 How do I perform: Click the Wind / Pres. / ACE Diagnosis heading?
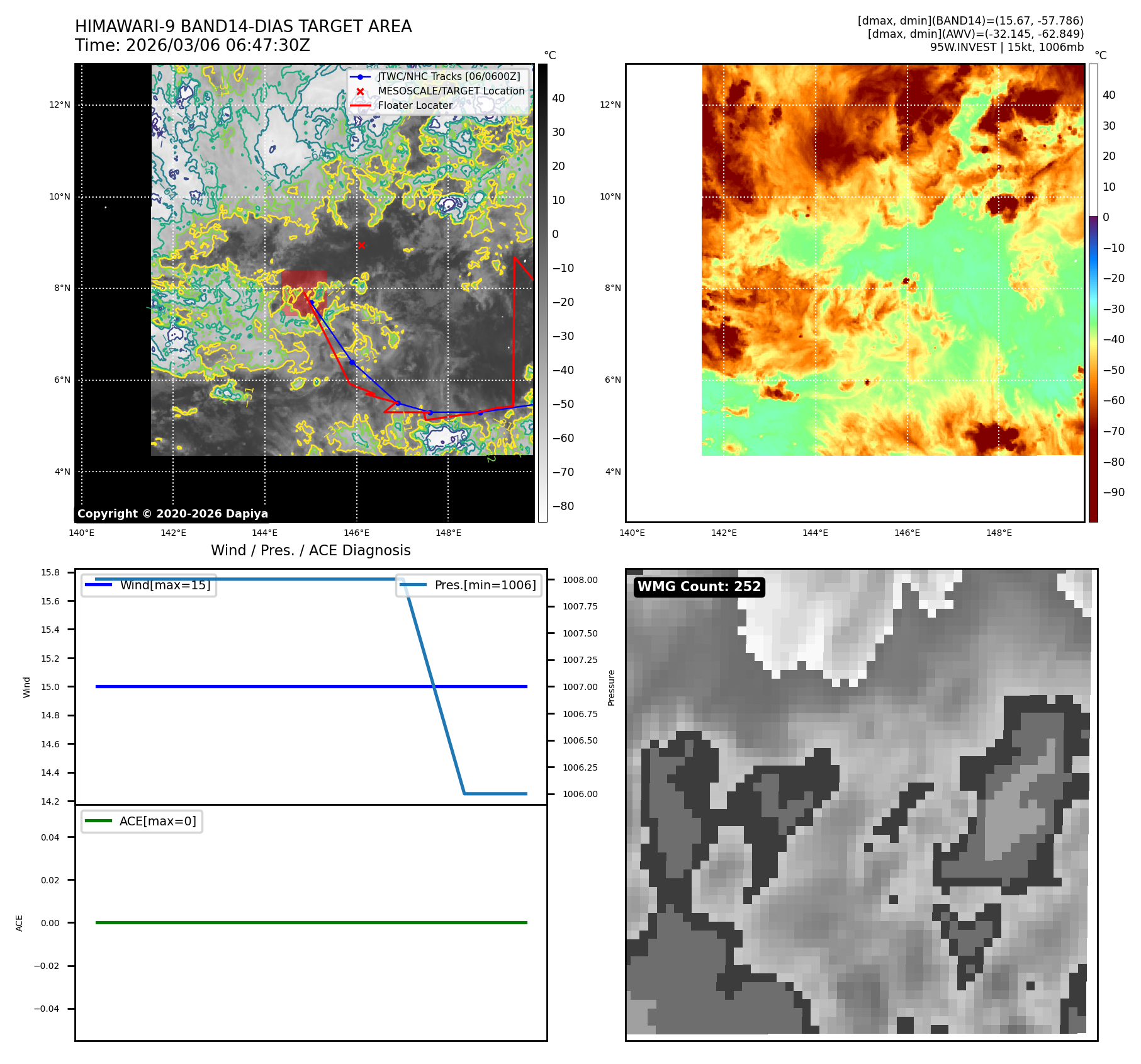coord(310,550)
